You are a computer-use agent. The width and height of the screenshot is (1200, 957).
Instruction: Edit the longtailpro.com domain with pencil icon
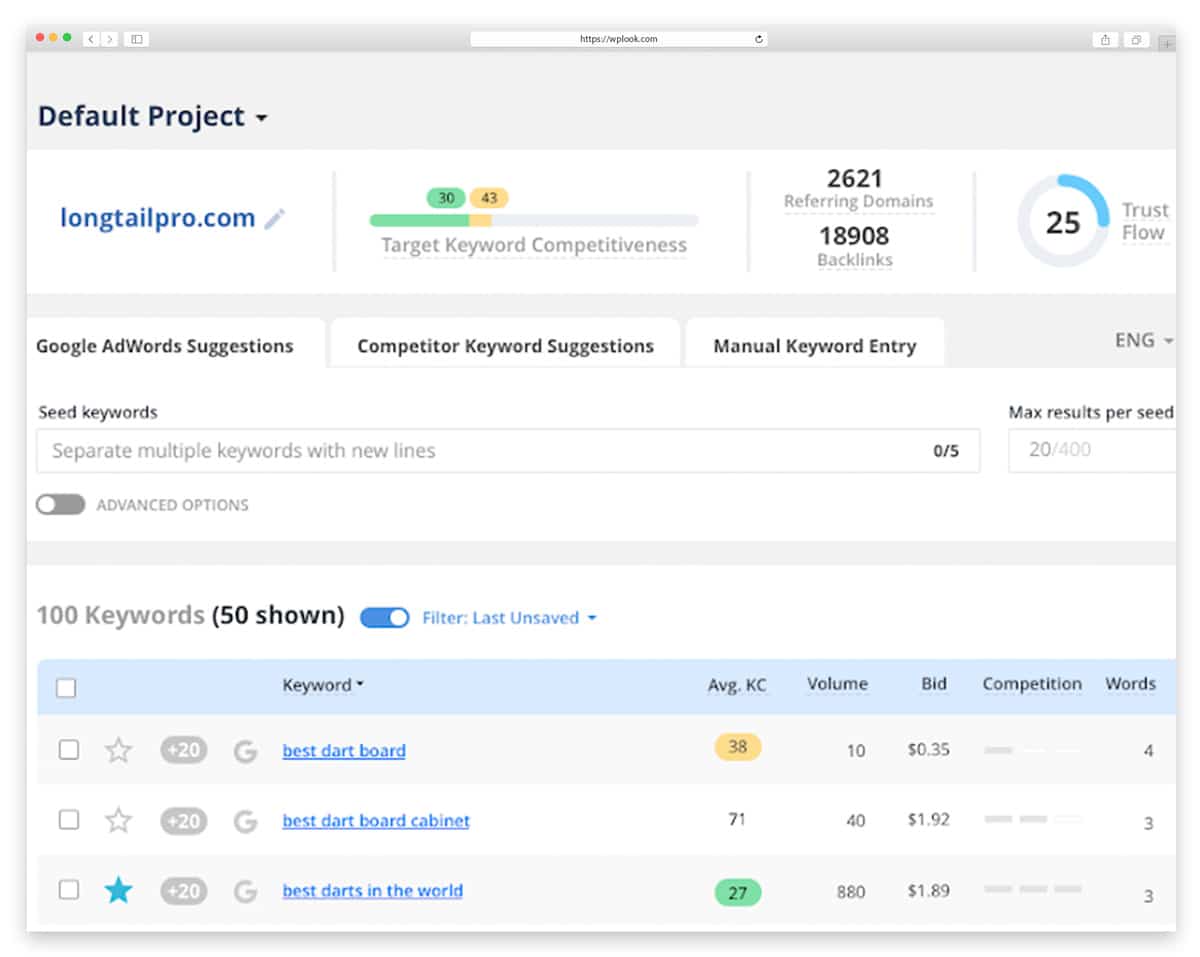click(x=274, y=219)
